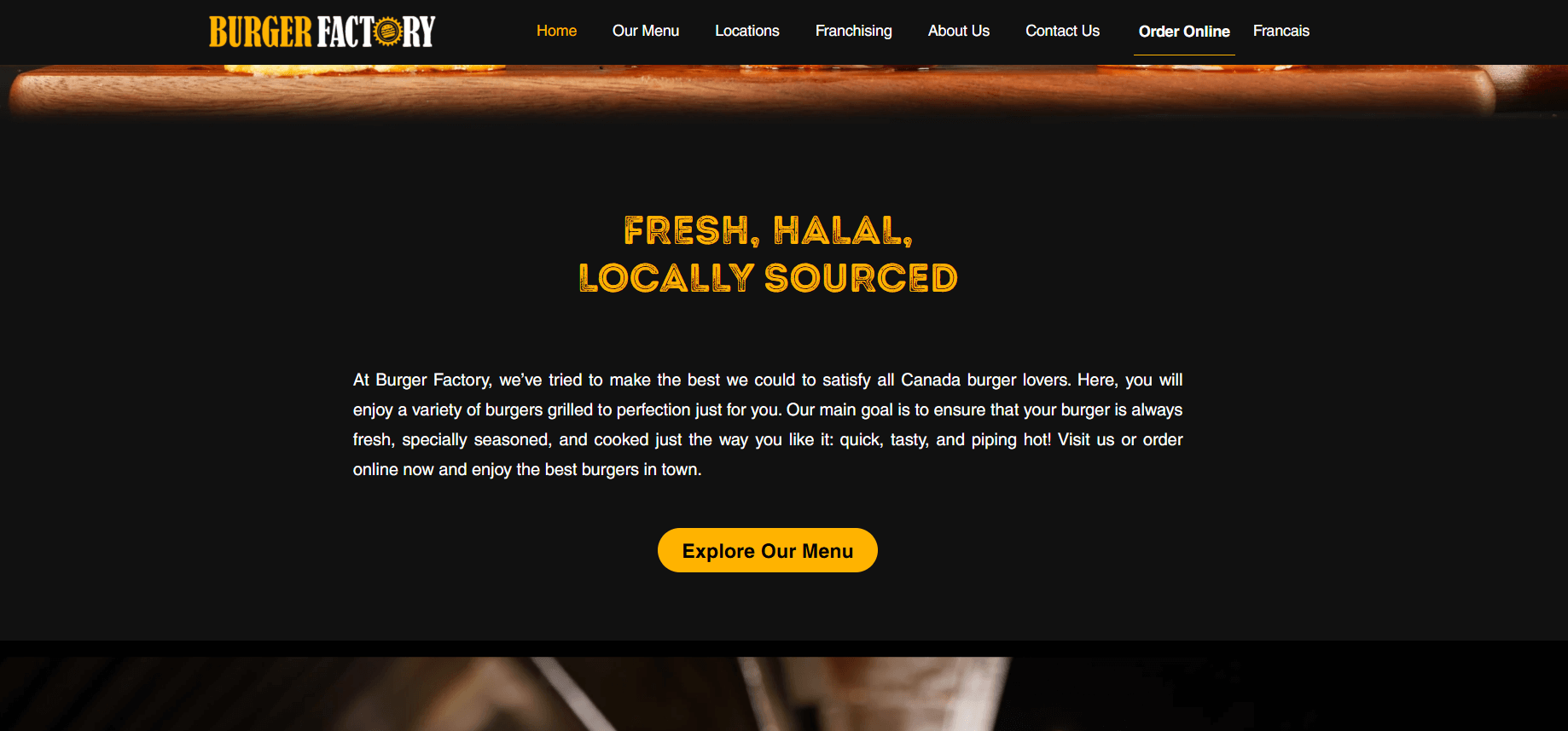Click the FRESH, HALAL heading line
This screenshot has width=1568, height=731.
click(768, 230)
